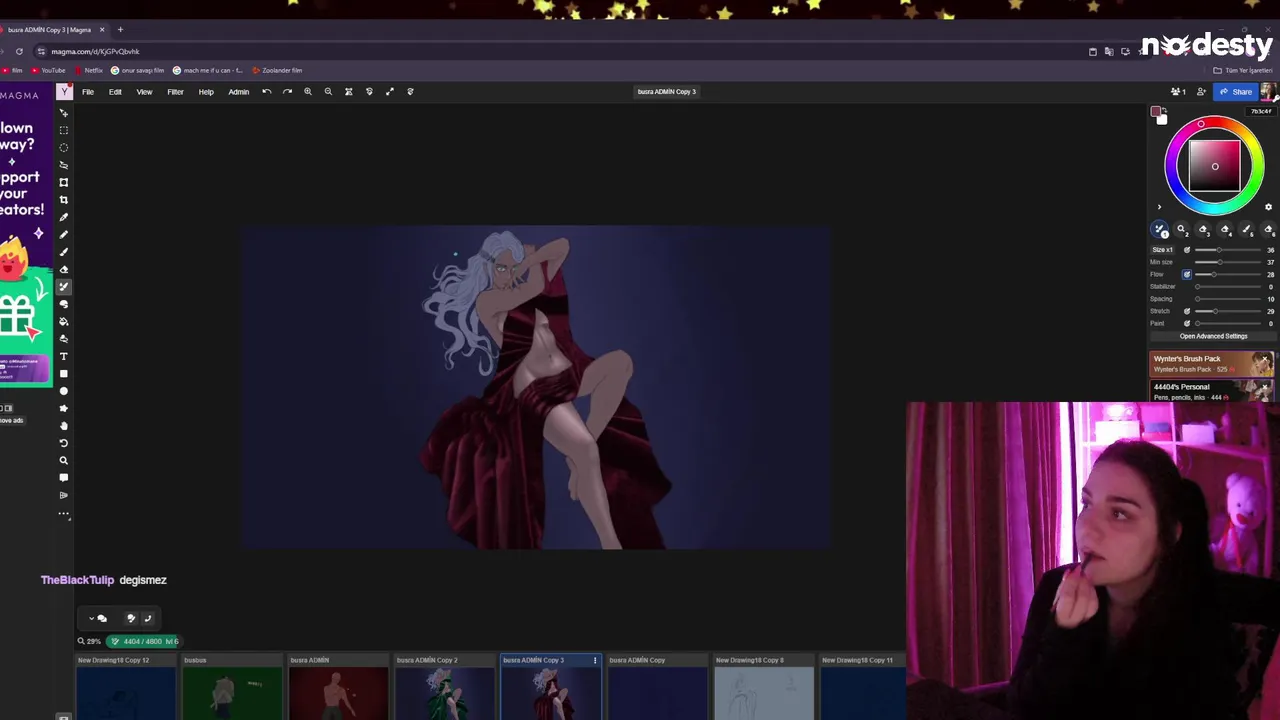Activate brush preset slot 5
This screenshot has height=720, width=1280.
(1247, 230)
